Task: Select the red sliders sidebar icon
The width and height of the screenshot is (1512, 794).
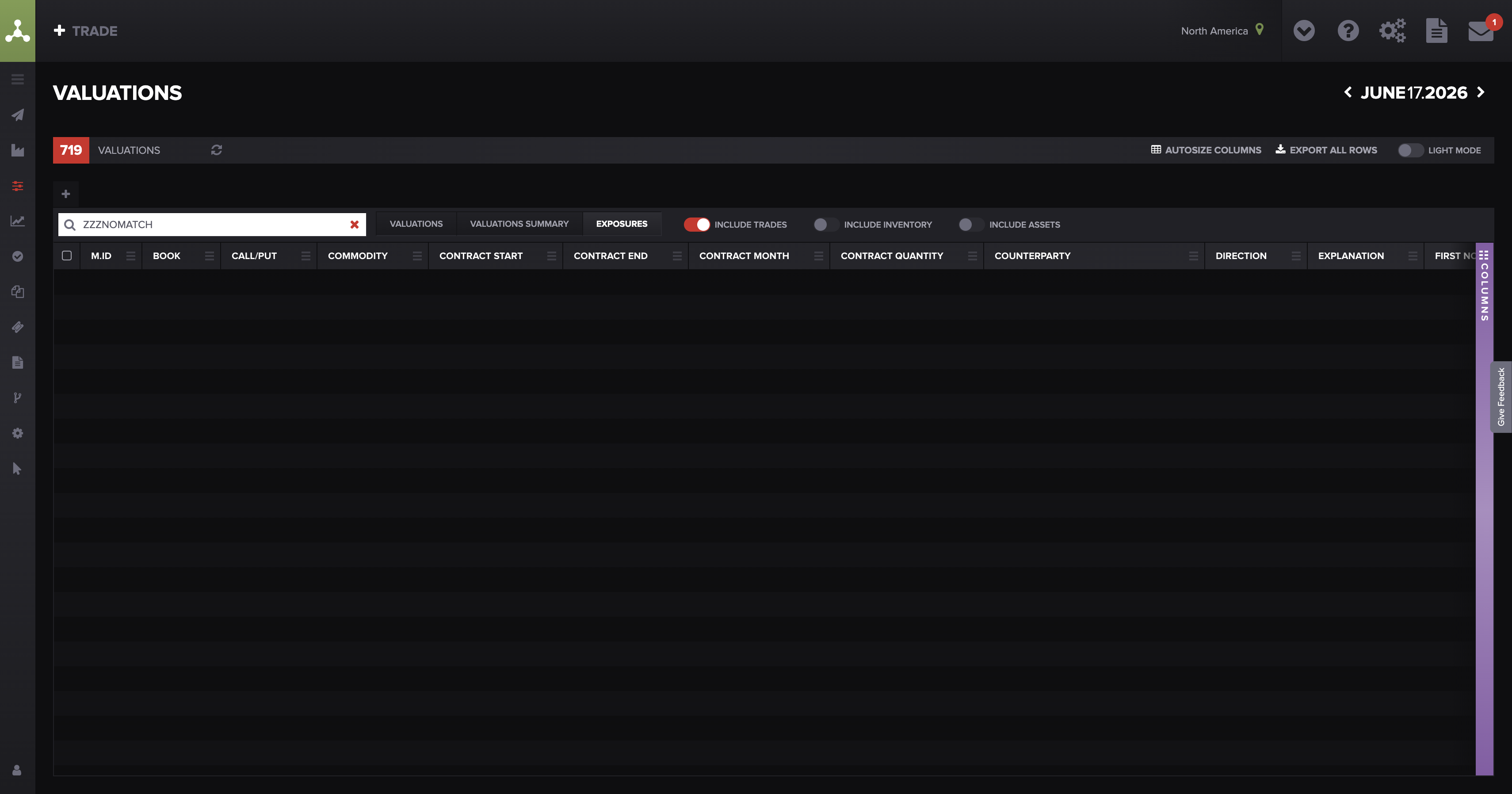Action: 18,186
